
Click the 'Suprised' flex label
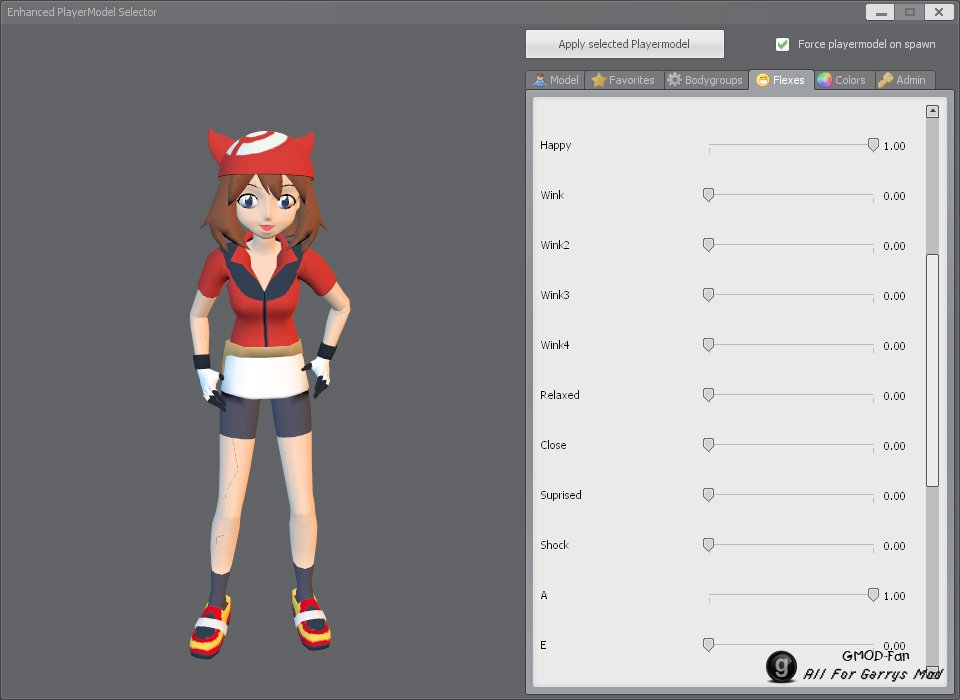click(561, 495)
